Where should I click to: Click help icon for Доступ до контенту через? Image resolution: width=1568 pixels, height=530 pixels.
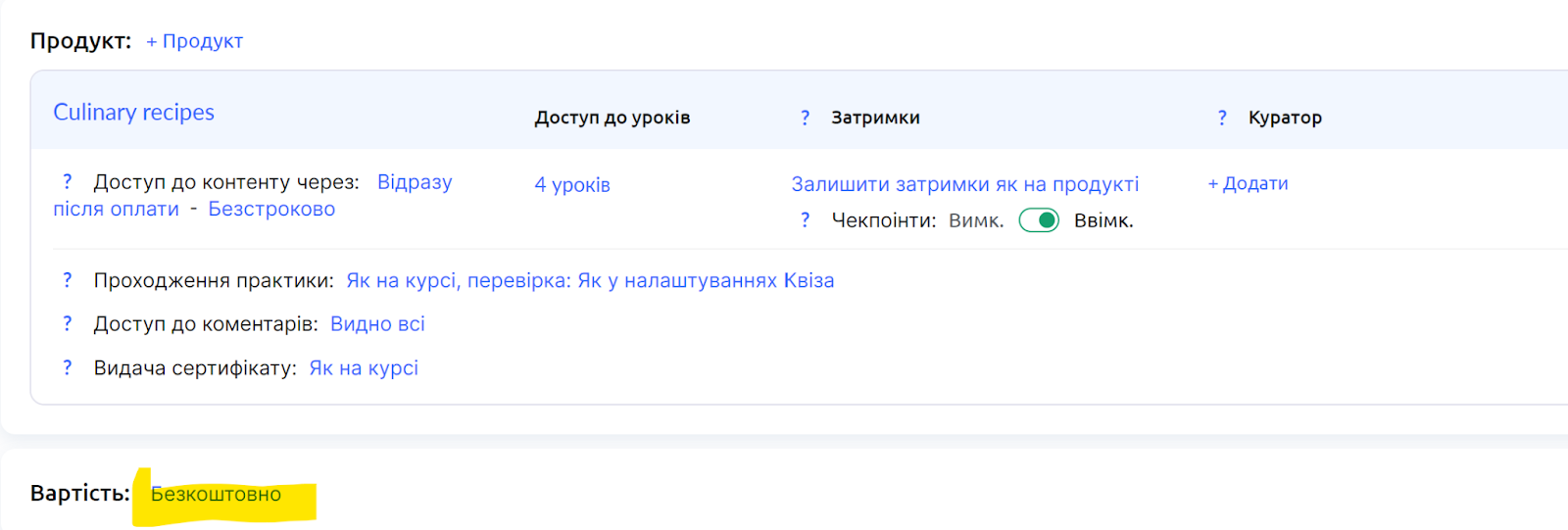click(68, 181)
